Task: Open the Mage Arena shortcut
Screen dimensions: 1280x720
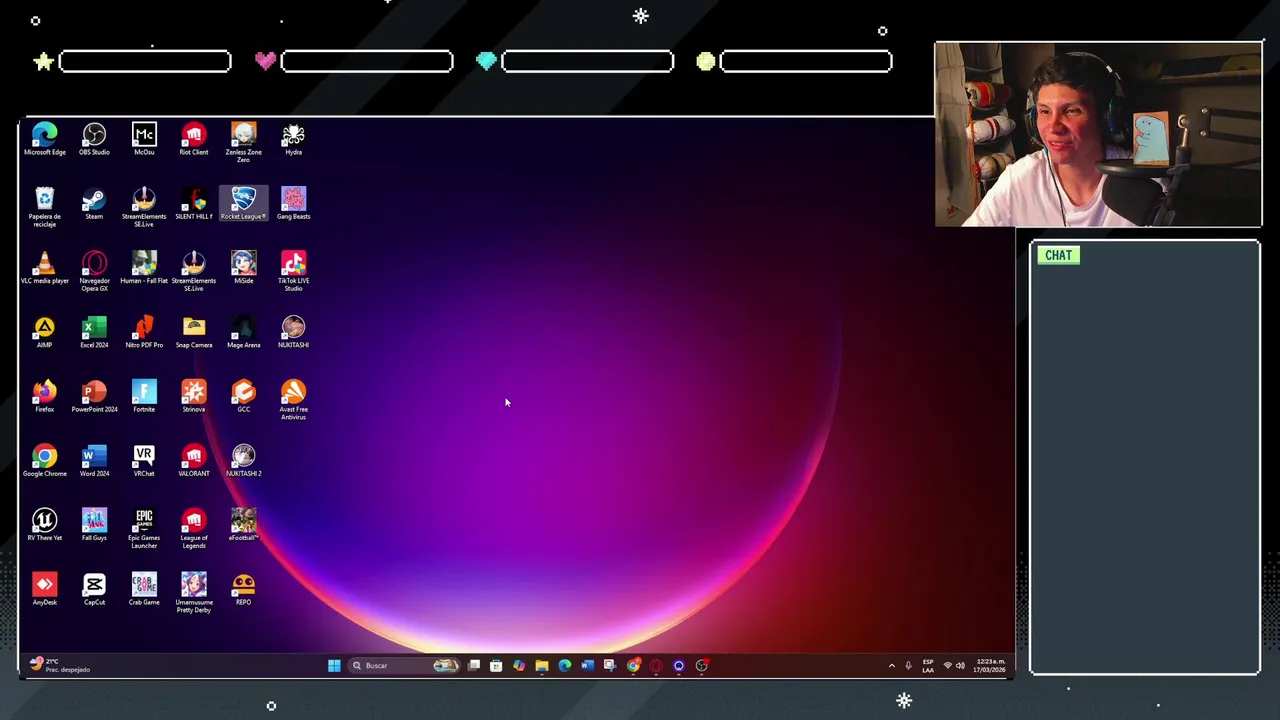Action: pos(243,332)
